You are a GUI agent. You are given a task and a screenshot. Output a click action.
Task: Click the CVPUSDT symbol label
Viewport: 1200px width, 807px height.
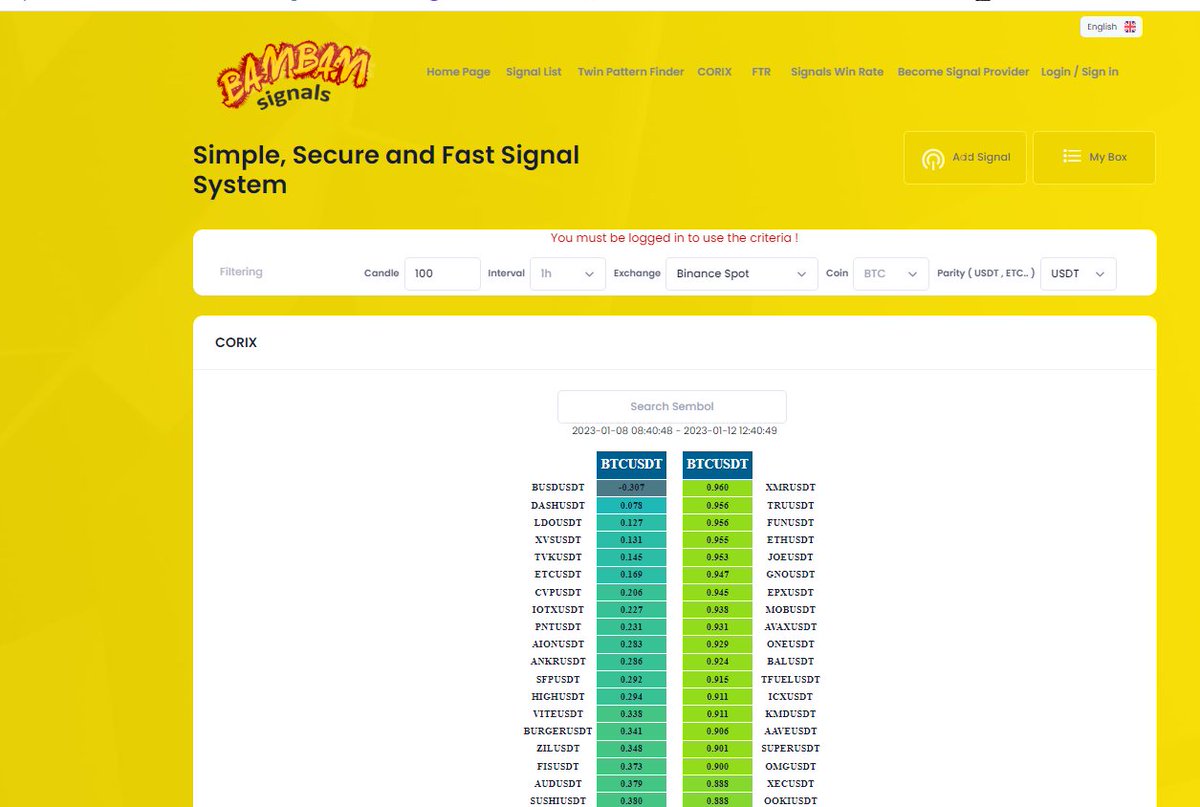click(559, 592)
